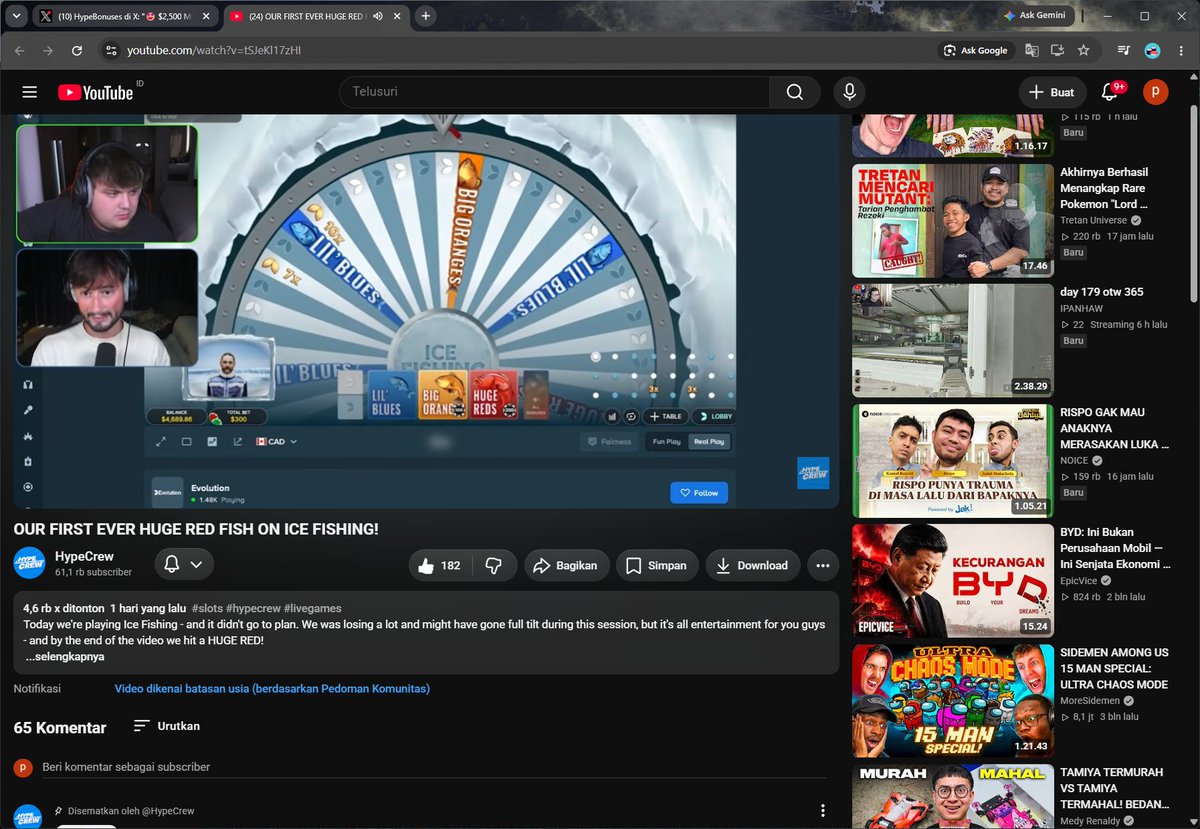Viewport: 1200px width, 829px height.
Task: Download the video
Action: pyautogui.click(x=753, y=565)
